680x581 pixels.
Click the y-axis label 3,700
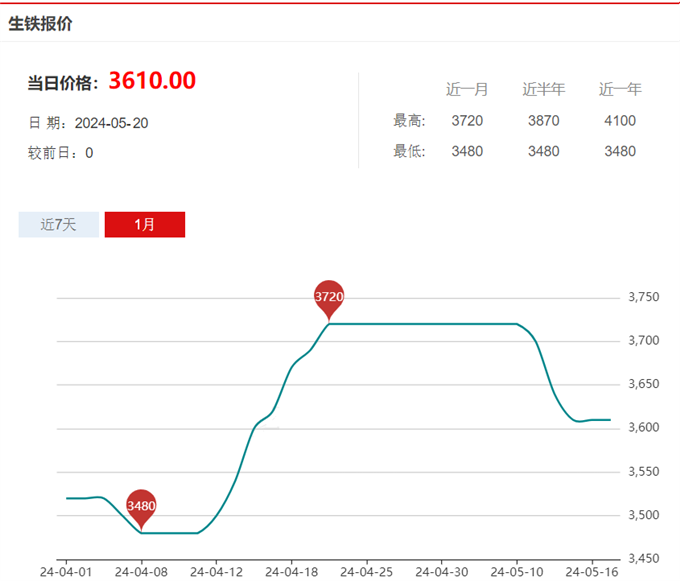pos(644,340)
